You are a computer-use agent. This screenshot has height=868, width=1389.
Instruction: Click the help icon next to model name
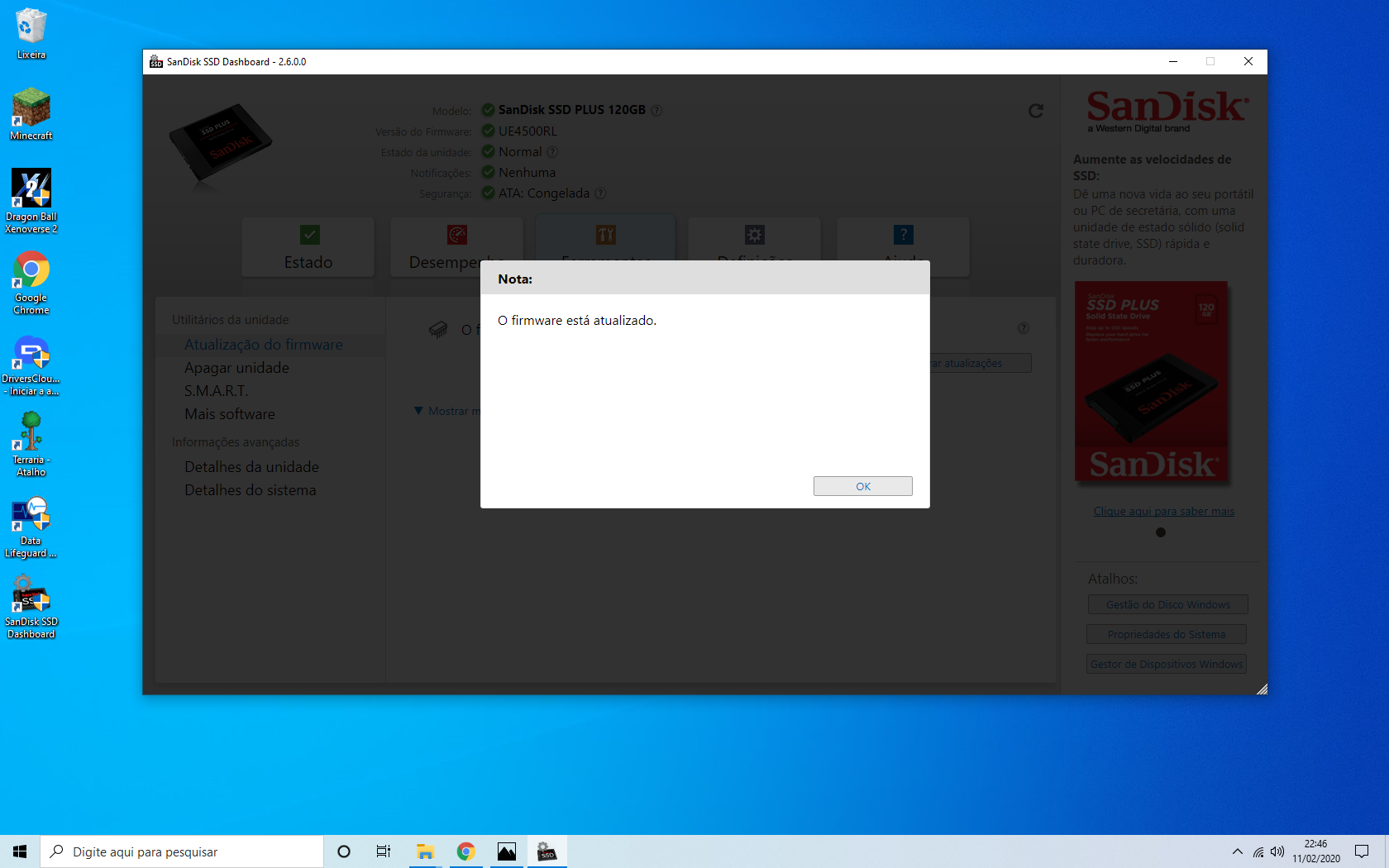[656, 110]
